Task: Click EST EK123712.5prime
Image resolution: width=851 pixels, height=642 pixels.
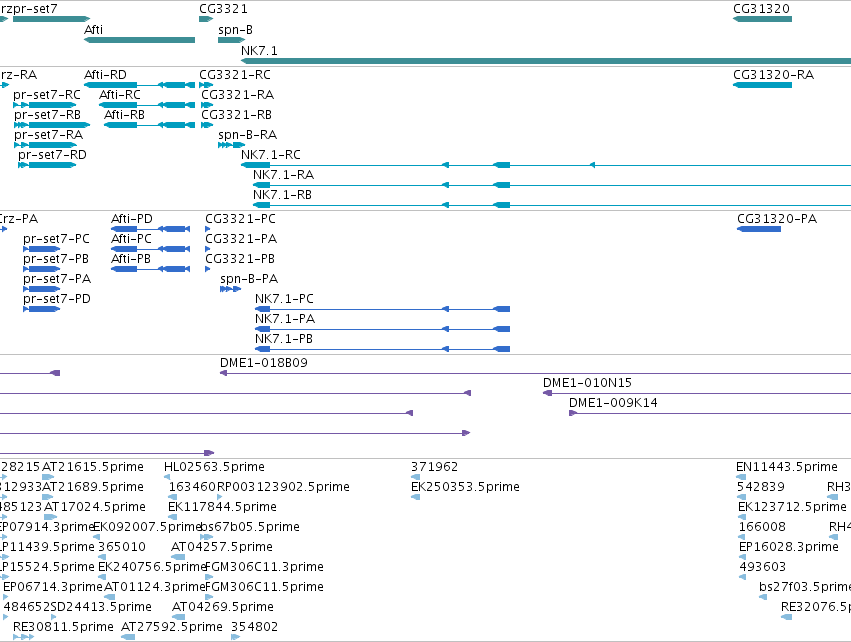Action: tap(792, 507)
